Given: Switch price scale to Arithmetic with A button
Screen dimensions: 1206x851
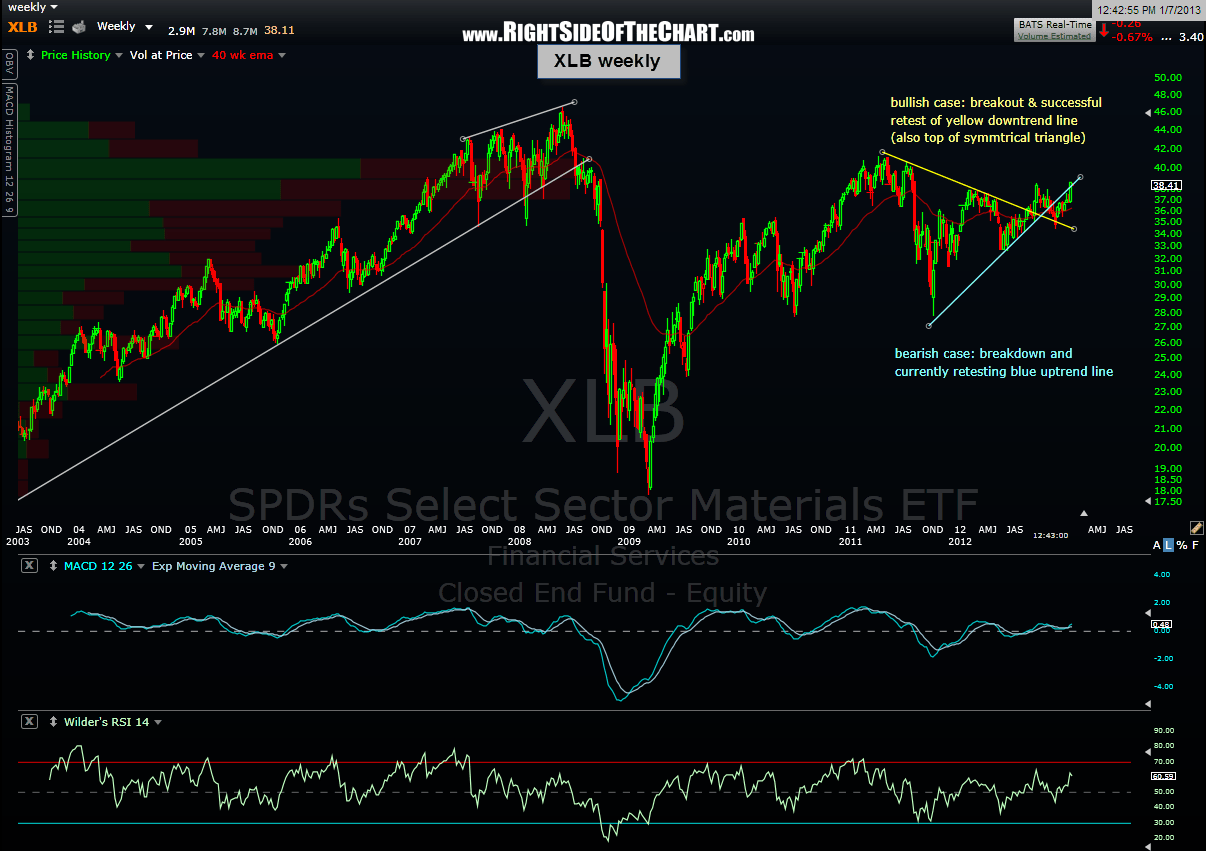Looking at the screenshot, I should click(1156, 545).
